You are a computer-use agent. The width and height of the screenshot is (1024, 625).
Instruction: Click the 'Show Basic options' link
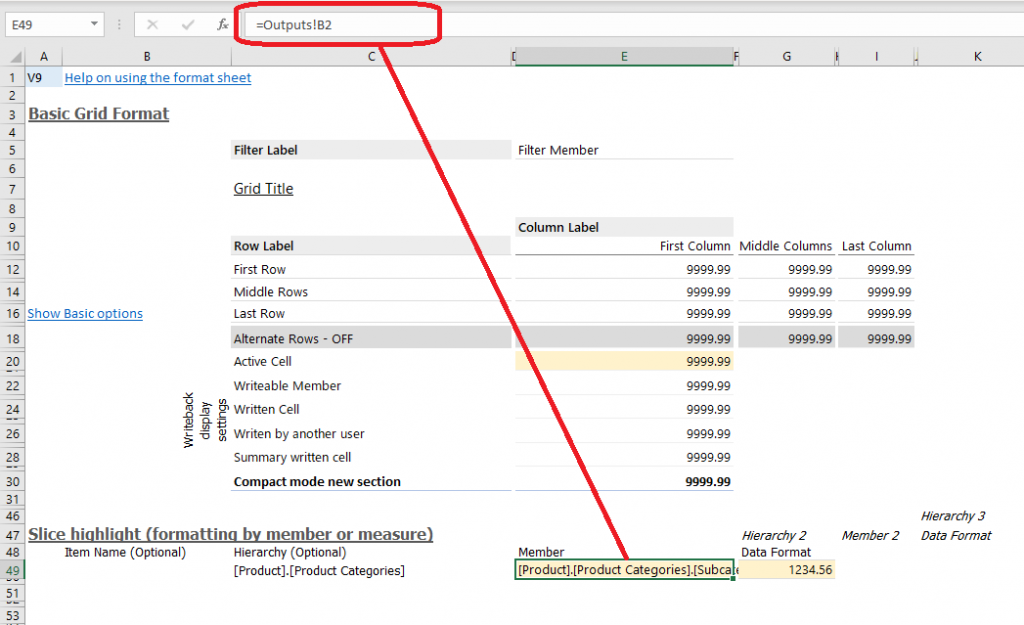point(85,313)
